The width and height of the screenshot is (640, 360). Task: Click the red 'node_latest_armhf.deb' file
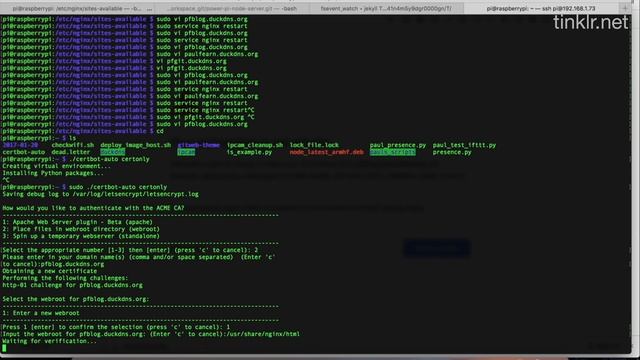(327, 152)
